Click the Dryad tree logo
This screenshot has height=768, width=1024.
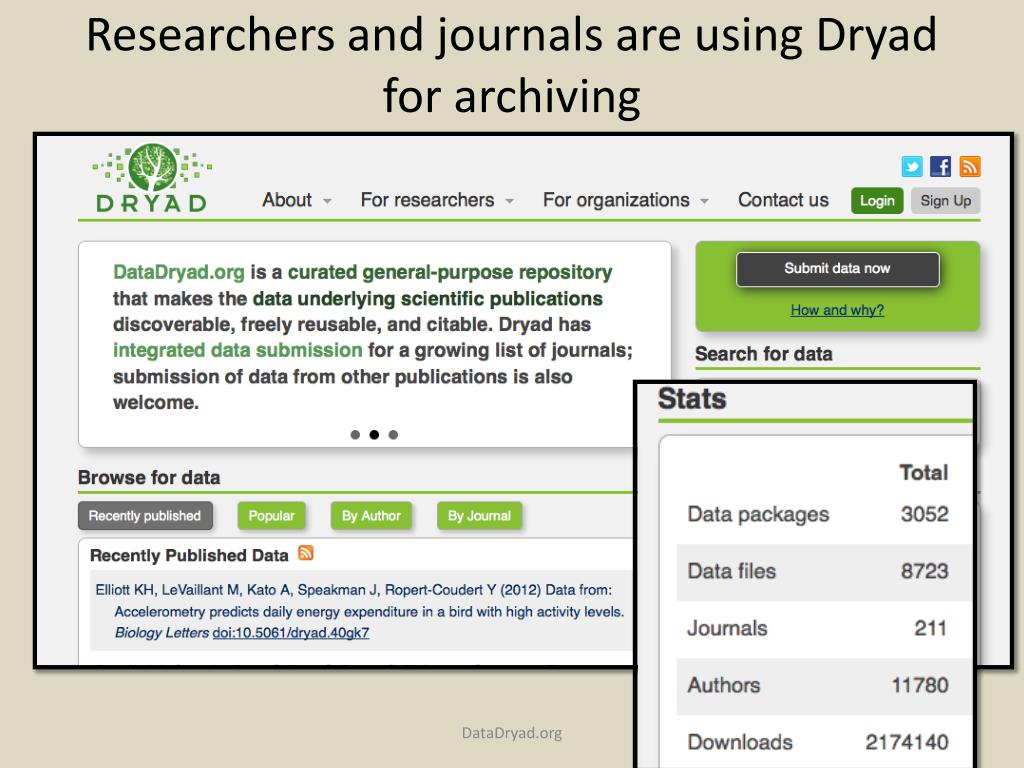point(152,178)
